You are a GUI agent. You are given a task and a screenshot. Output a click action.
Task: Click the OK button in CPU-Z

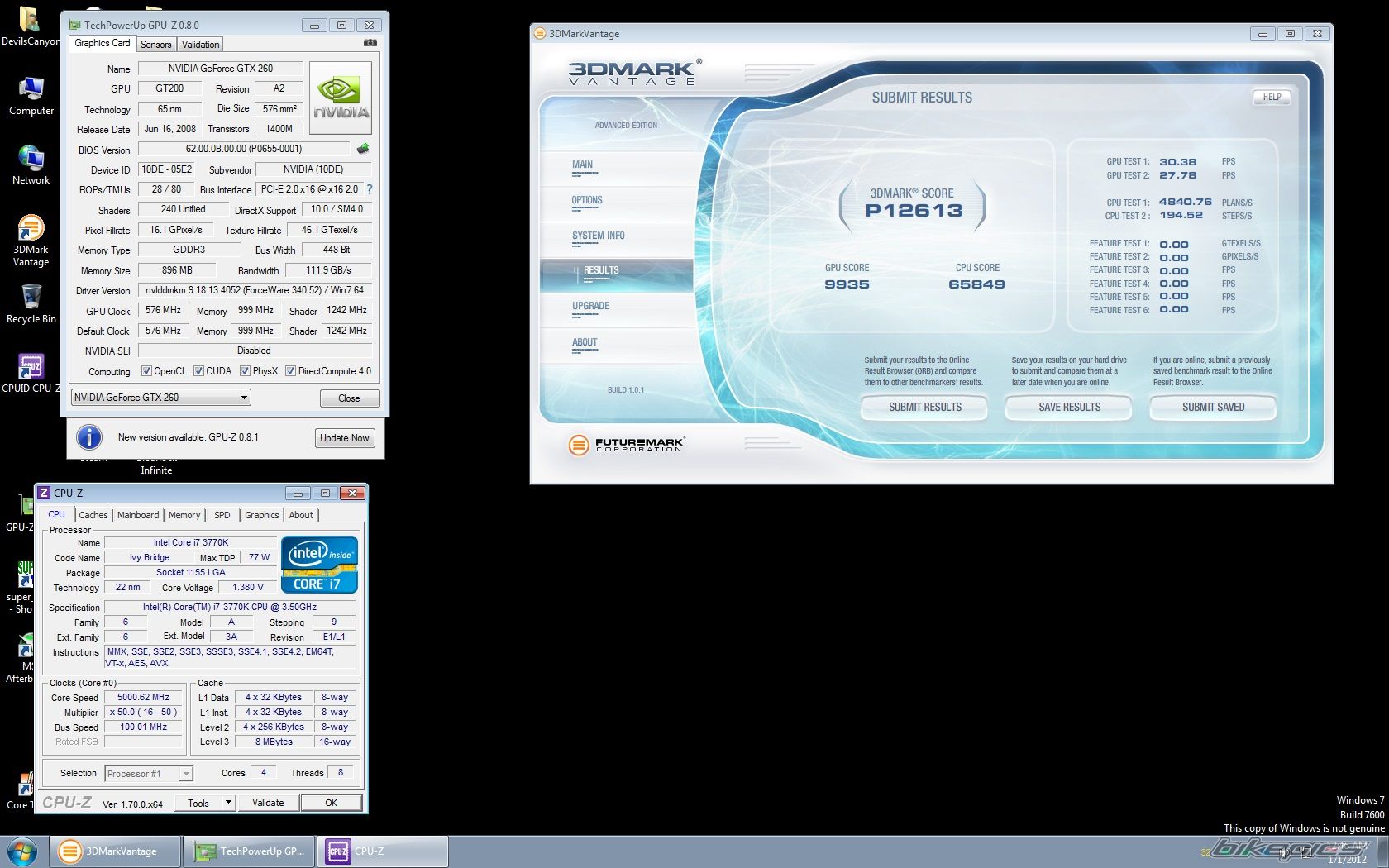click(331, 803)
